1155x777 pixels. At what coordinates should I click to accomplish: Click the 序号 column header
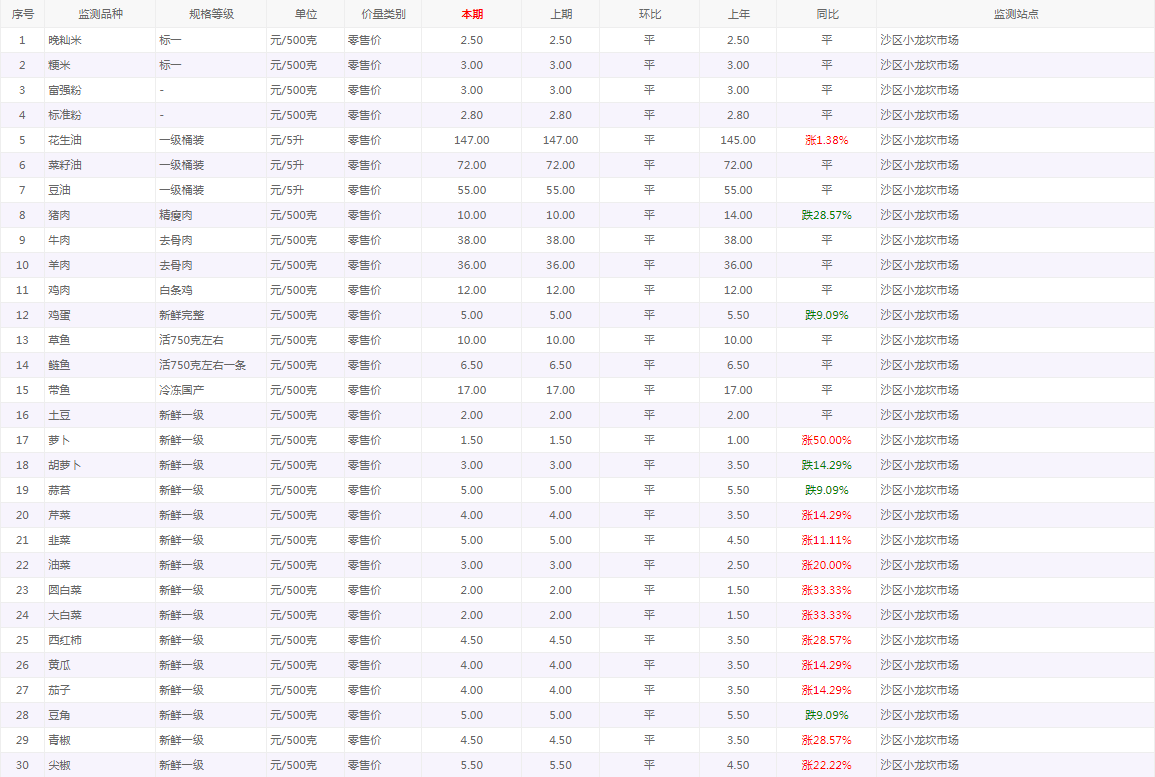tap(22, 14)
